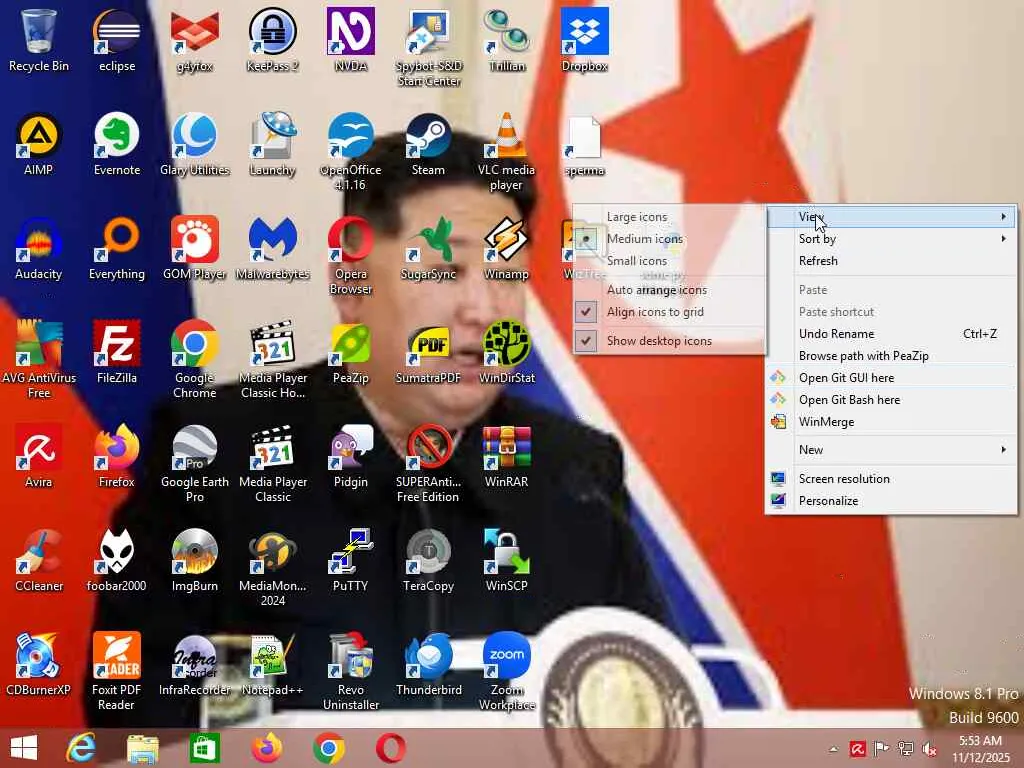The width and height of the screenshot is (1024, 768).
Task: Select Browse path with PeaZip
Action: [891, 357]
